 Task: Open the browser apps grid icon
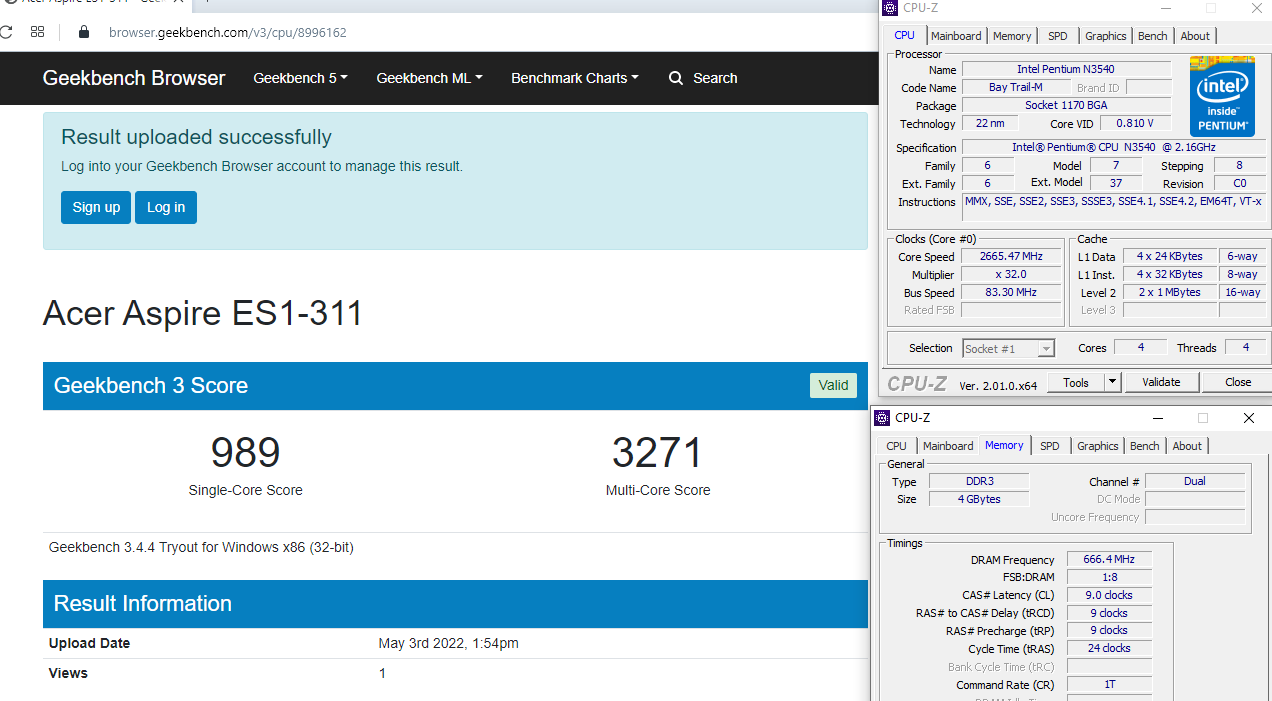(37, 32)
